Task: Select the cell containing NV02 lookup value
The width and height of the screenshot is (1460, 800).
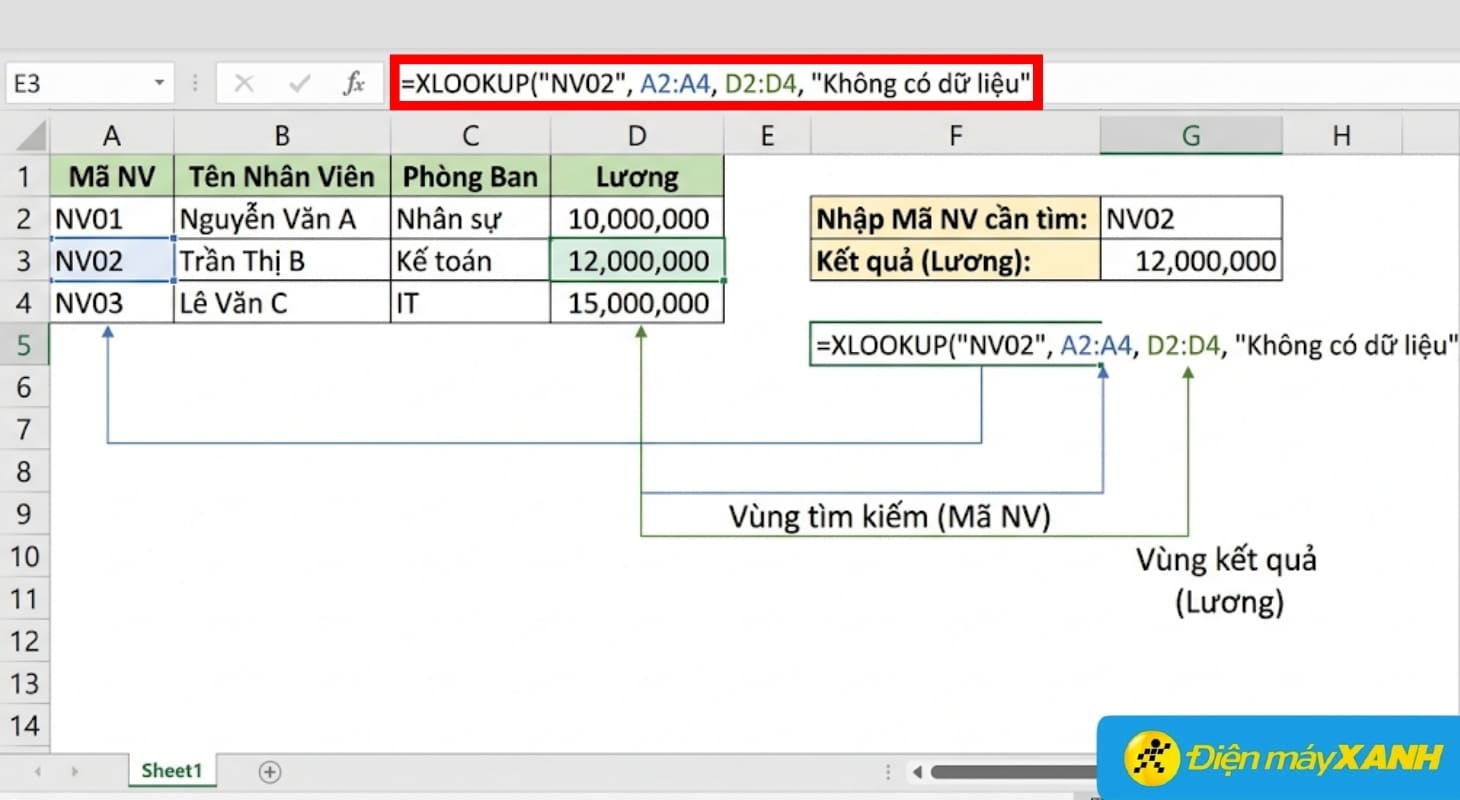Action: 1190,217
